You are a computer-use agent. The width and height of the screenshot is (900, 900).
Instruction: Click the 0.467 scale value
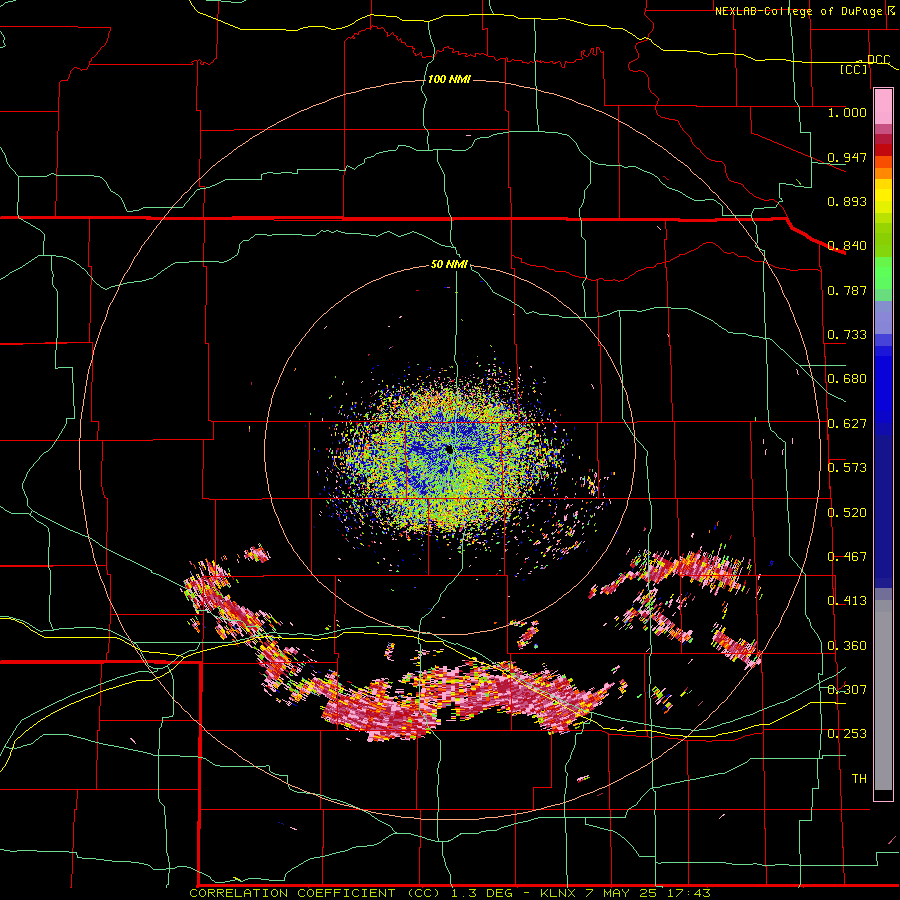point(847,557)
